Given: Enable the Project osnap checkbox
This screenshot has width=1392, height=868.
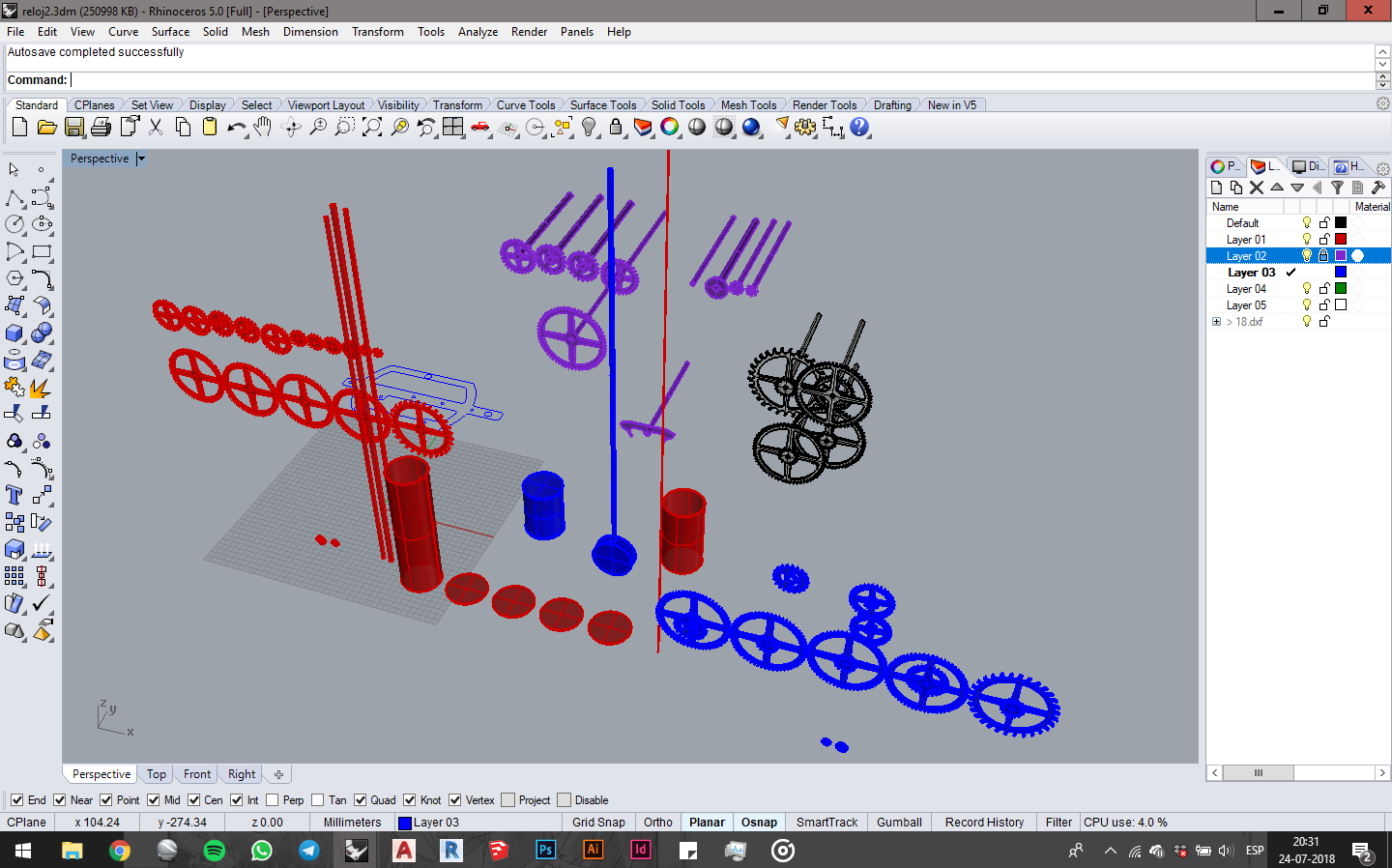Looking at the screenshot, I should pyautogui.click(x=507, y=800).
